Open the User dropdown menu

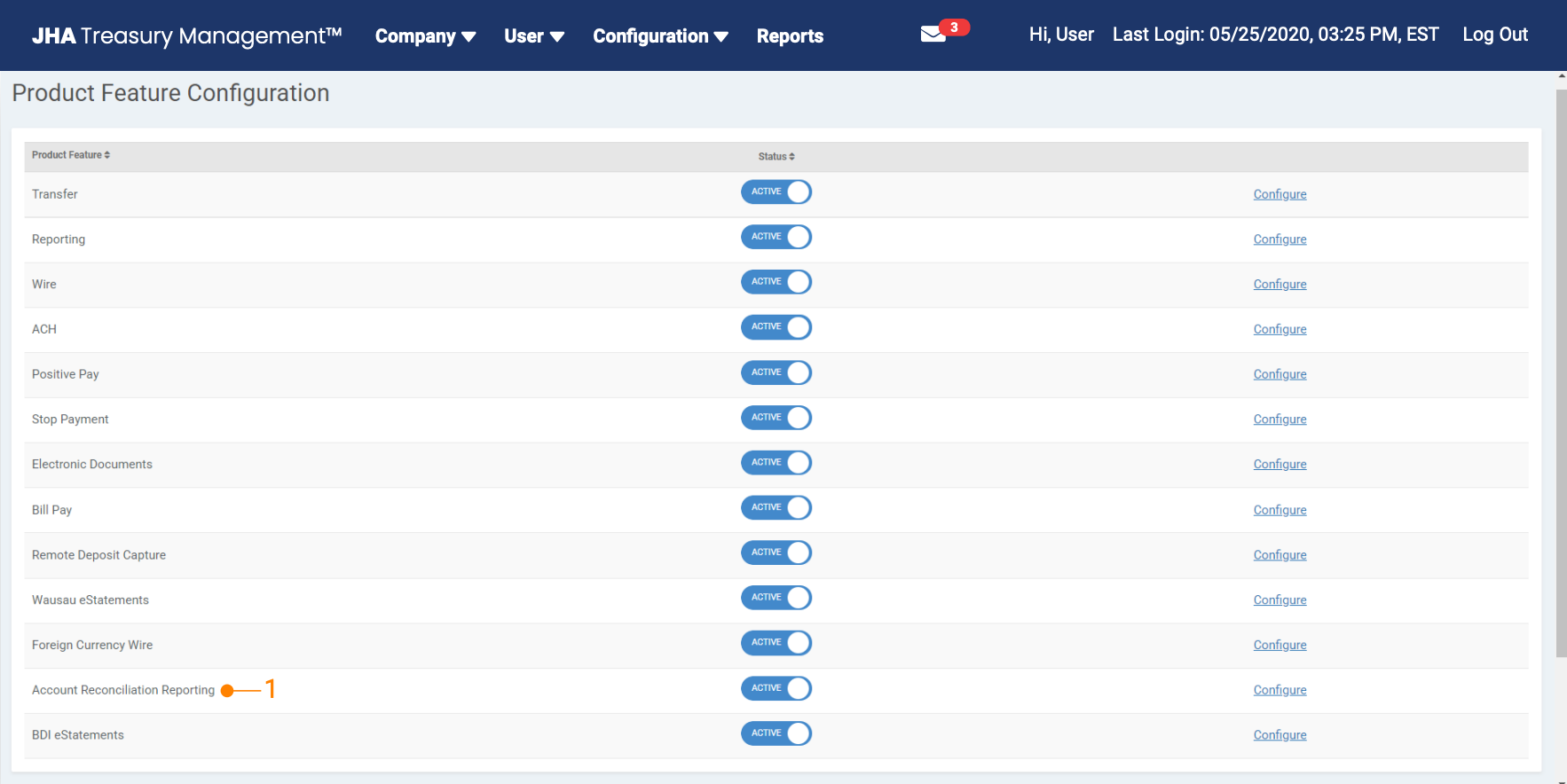[533, 36]
